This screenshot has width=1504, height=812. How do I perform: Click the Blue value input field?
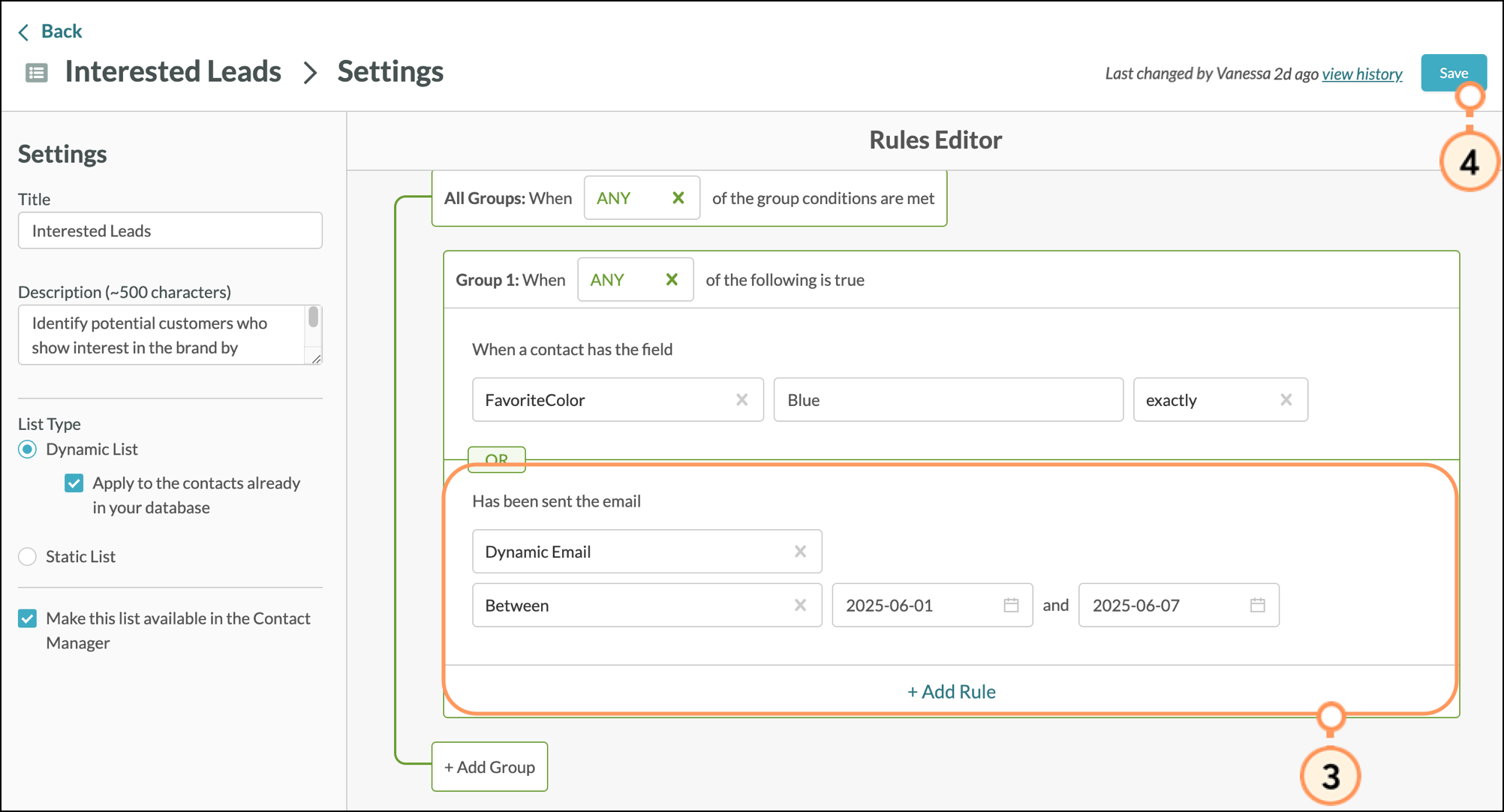(x=948, y=400)
